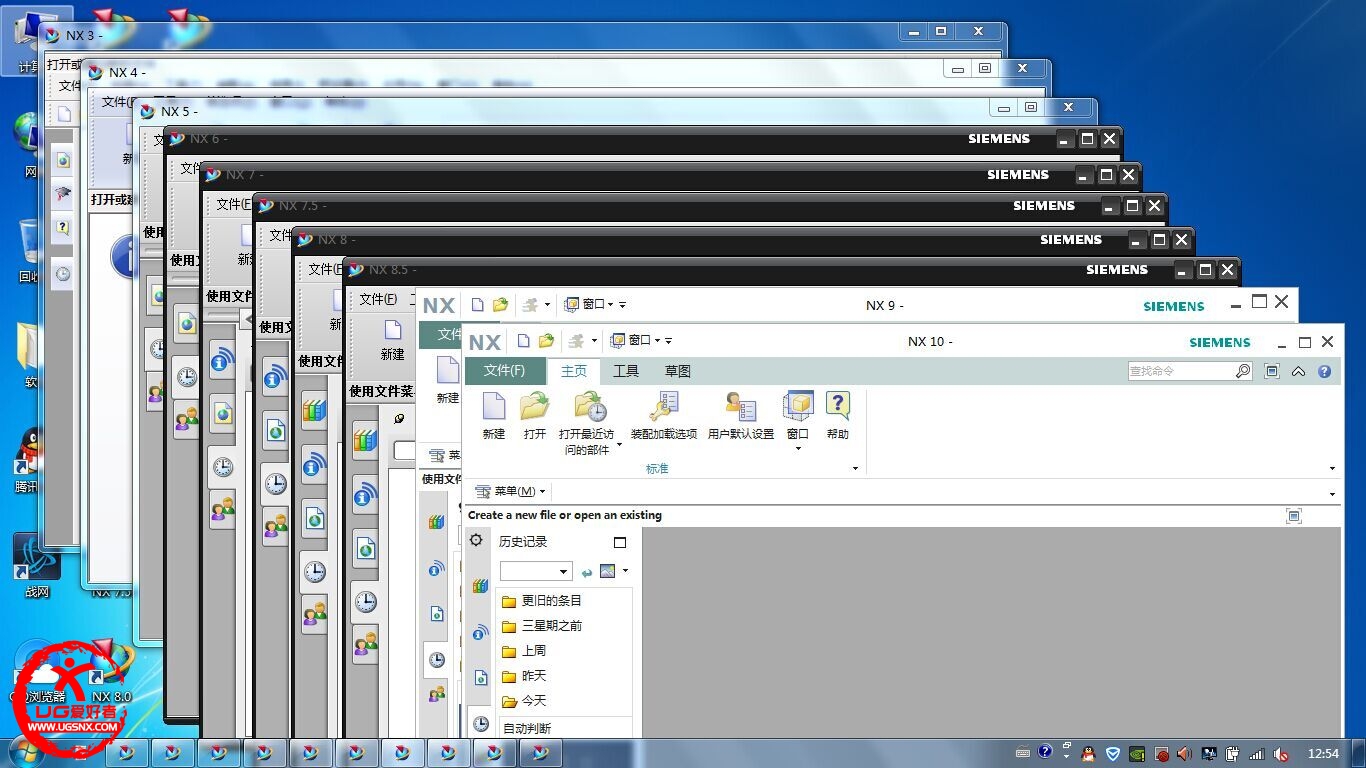Click the 12:54 system clock
This screenshot has height=768, width=1366.
pyautogui.click(x=1323, y=753)
